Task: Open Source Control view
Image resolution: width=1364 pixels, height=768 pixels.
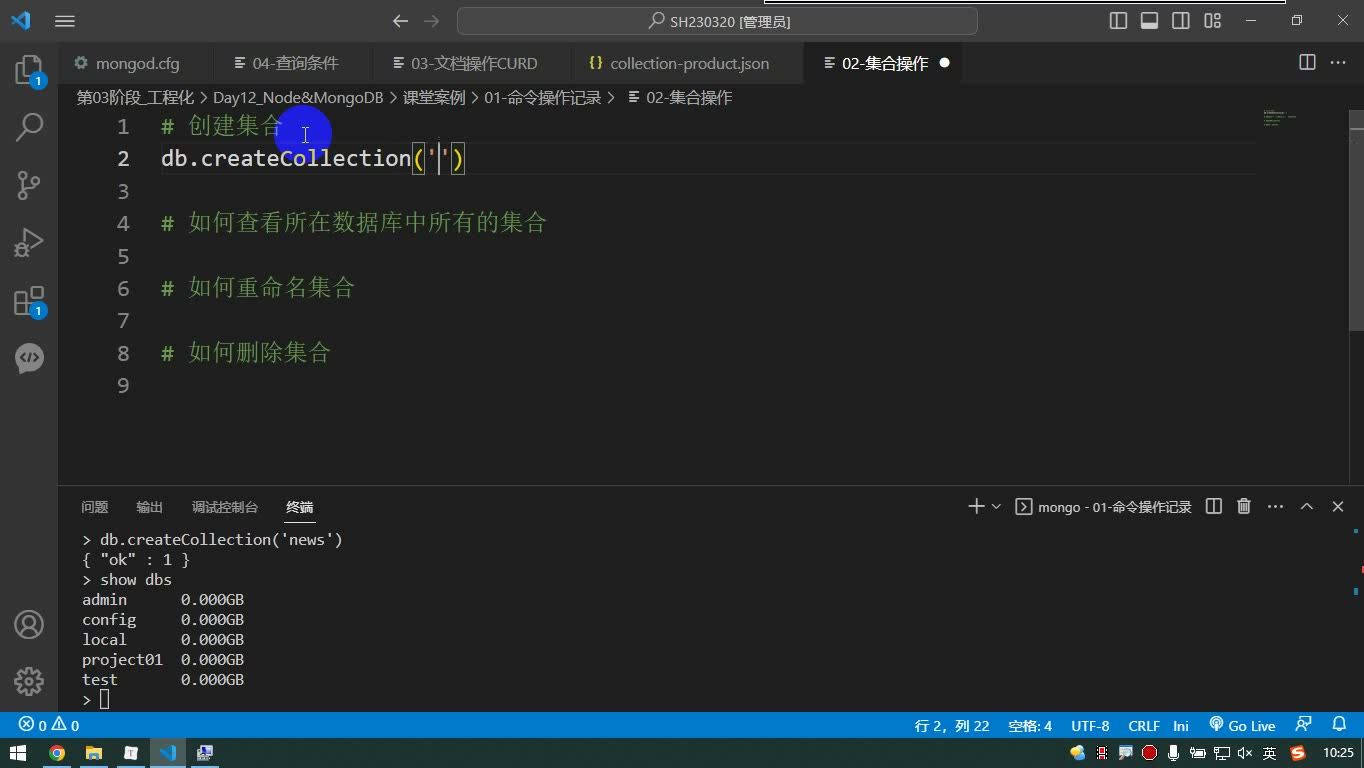Action: (29, 184)
